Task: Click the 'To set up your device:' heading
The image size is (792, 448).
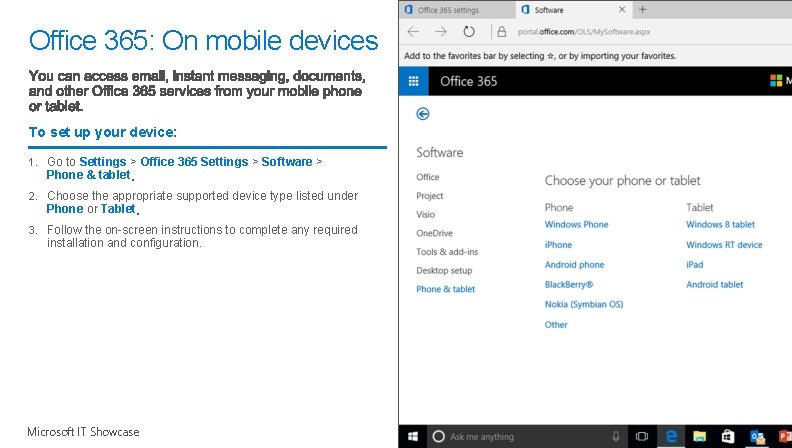Action: [x=103, y=132]
